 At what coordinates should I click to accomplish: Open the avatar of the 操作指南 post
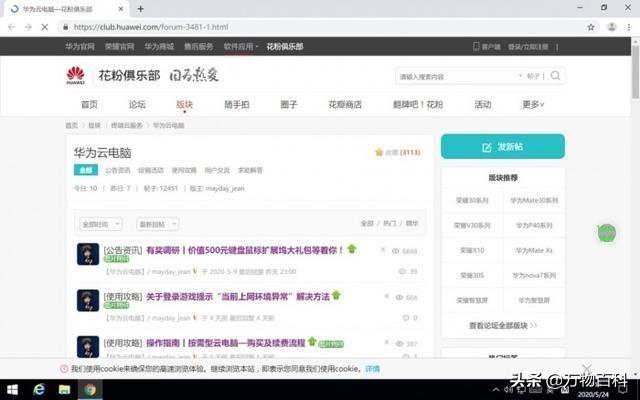tap(88, 347)
